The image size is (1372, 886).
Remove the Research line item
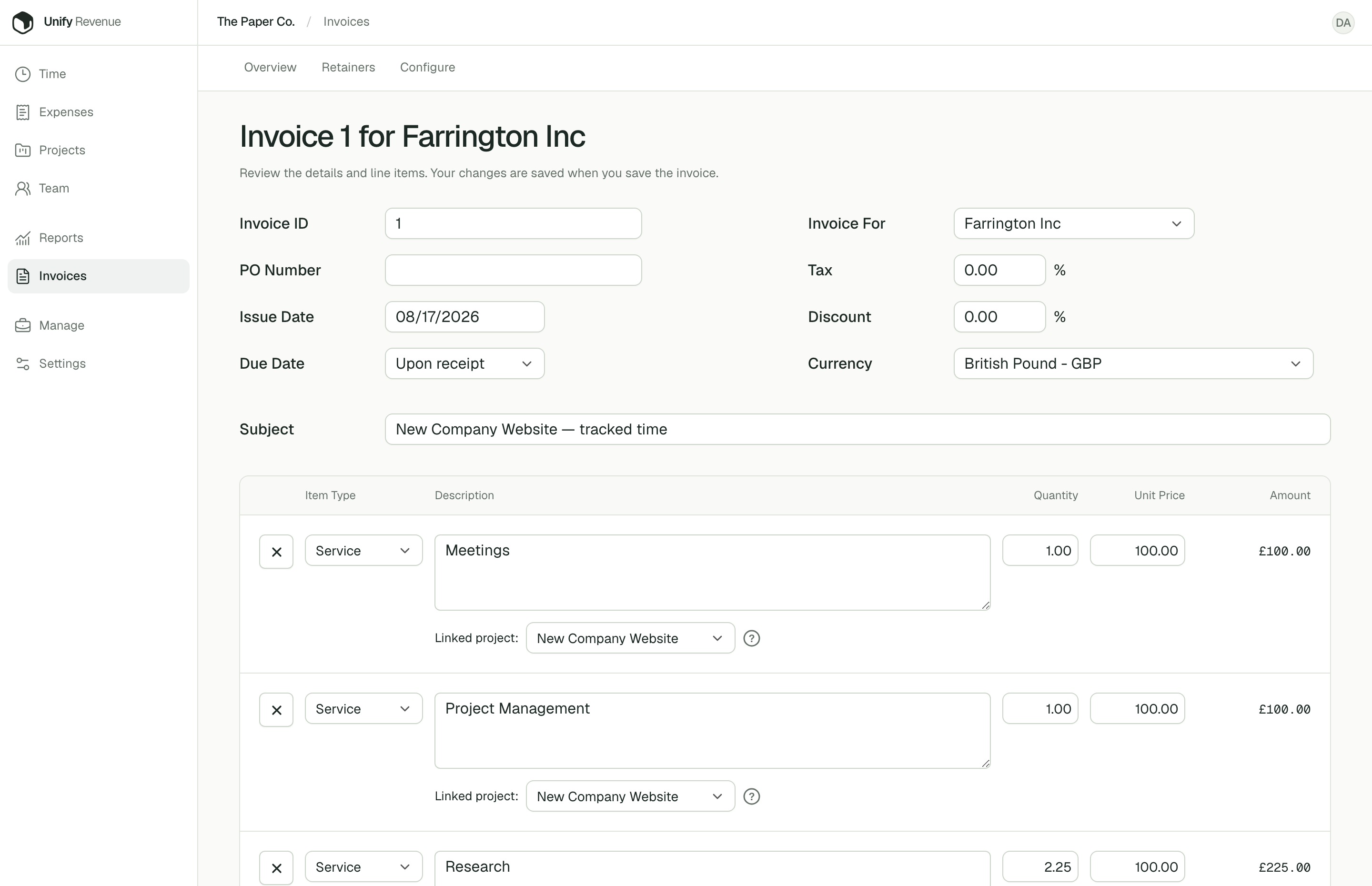(276, 868)
